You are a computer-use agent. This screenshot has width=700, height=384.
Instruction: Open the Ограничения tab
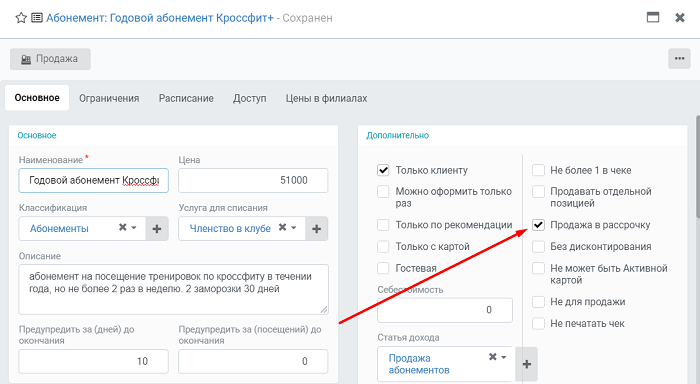[x=109, y=98]
